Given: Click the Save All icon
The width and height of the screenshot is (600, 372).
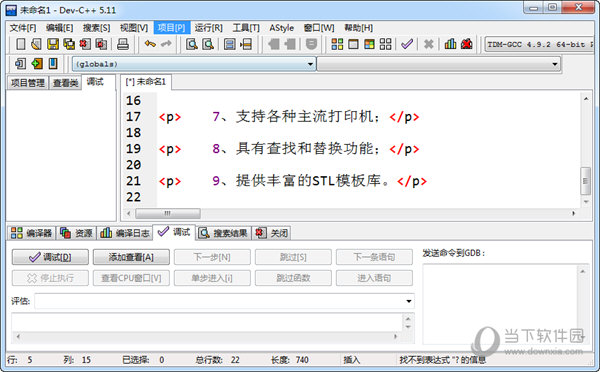Looking at the screenshot, I should tap(69, 44).
